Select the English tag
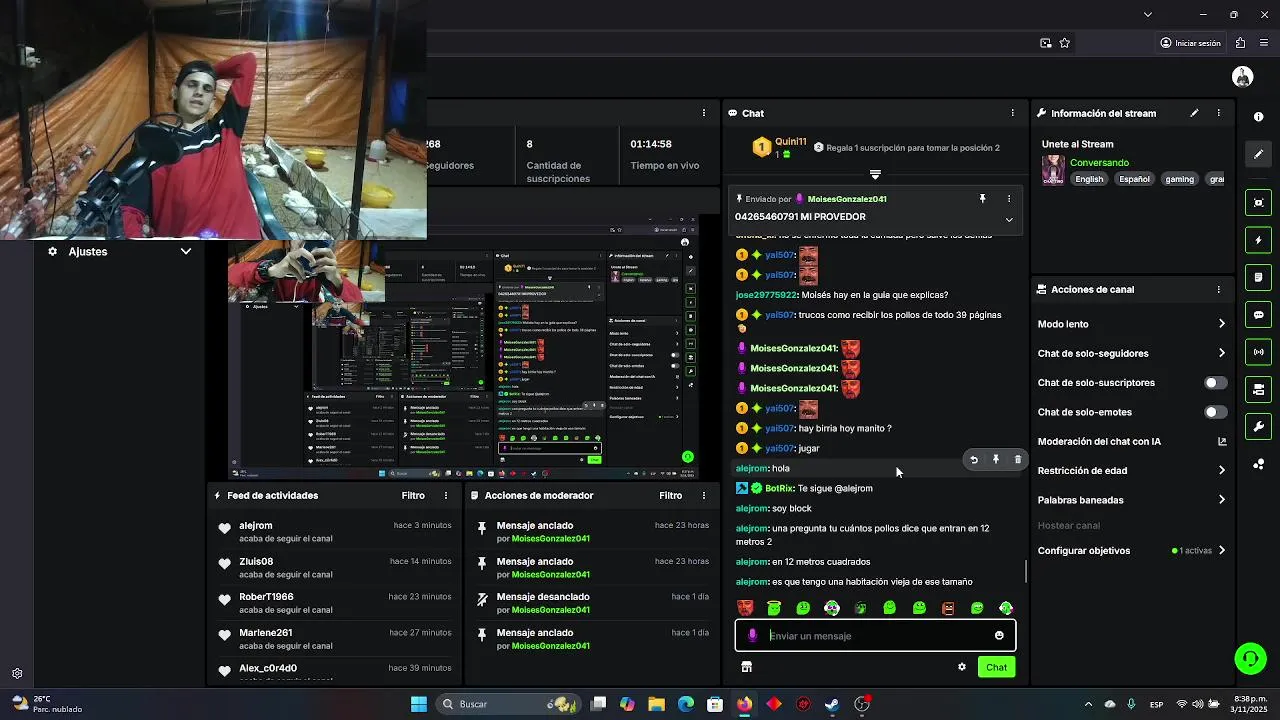This screenshot has width=1280, height=720. [1089, 180]
